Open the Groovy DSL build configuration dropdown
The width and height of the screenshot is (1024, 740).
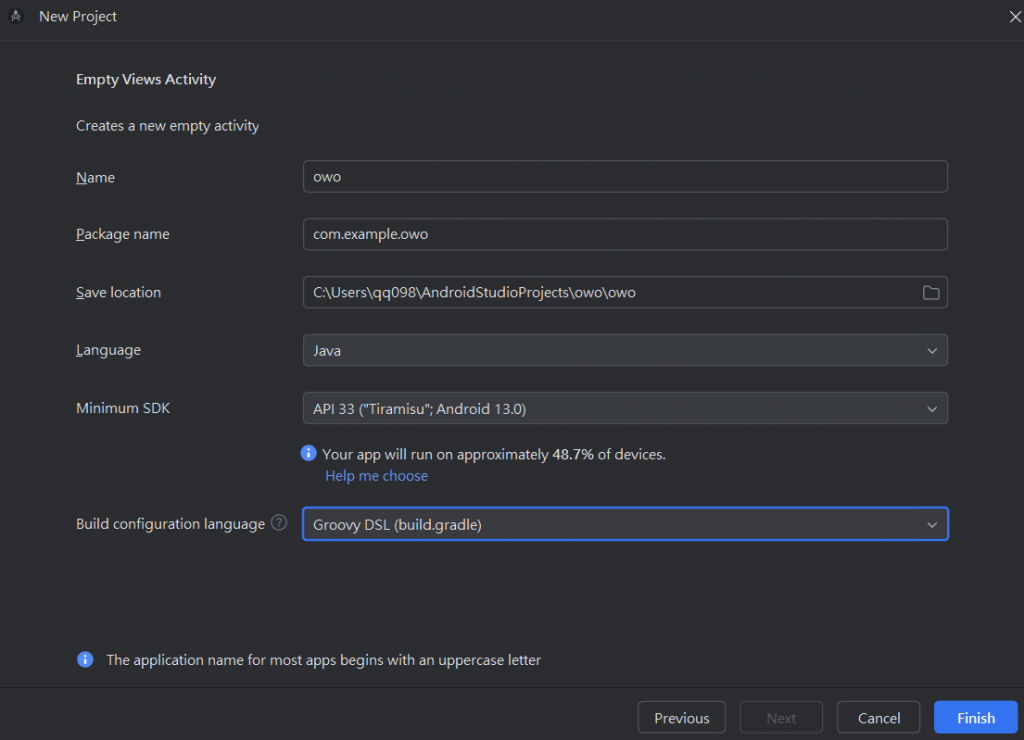click(625, 524)
